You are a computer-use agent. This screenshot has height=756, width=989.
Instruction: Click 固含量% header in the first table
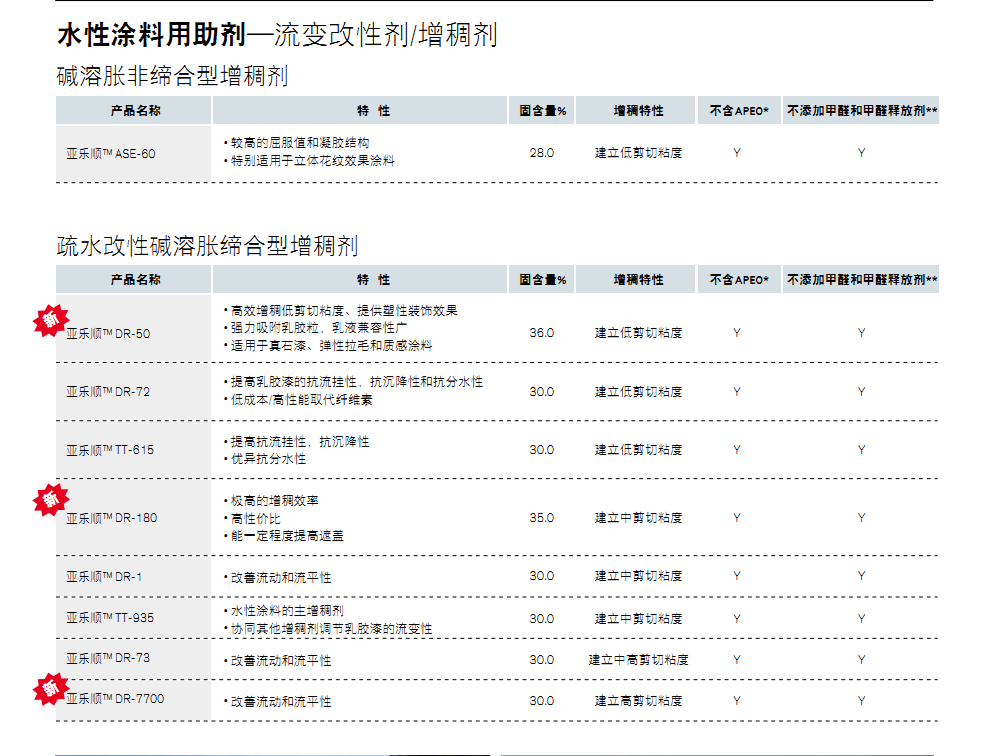point(542,111)
